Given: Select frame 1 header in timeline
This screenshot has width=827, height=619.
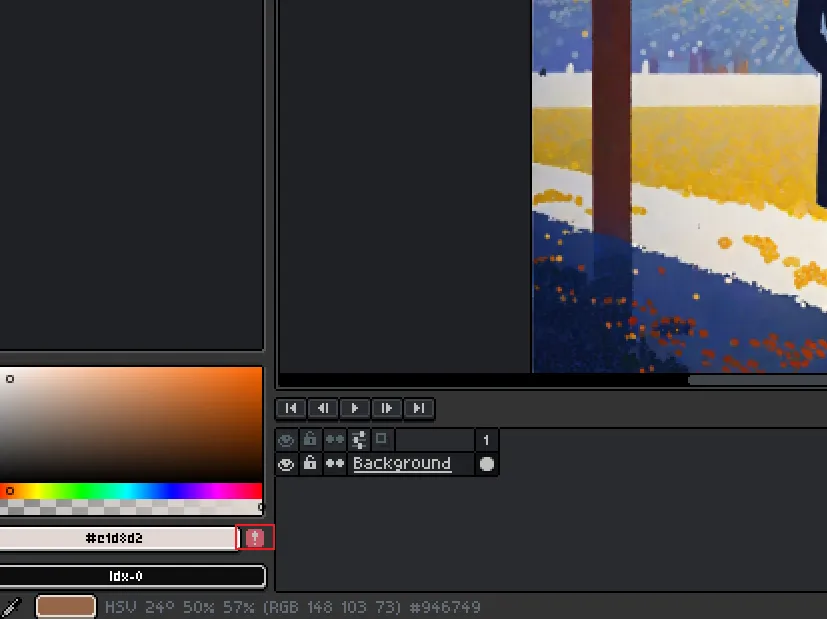Looking at the screenshot, I should 486,440.
